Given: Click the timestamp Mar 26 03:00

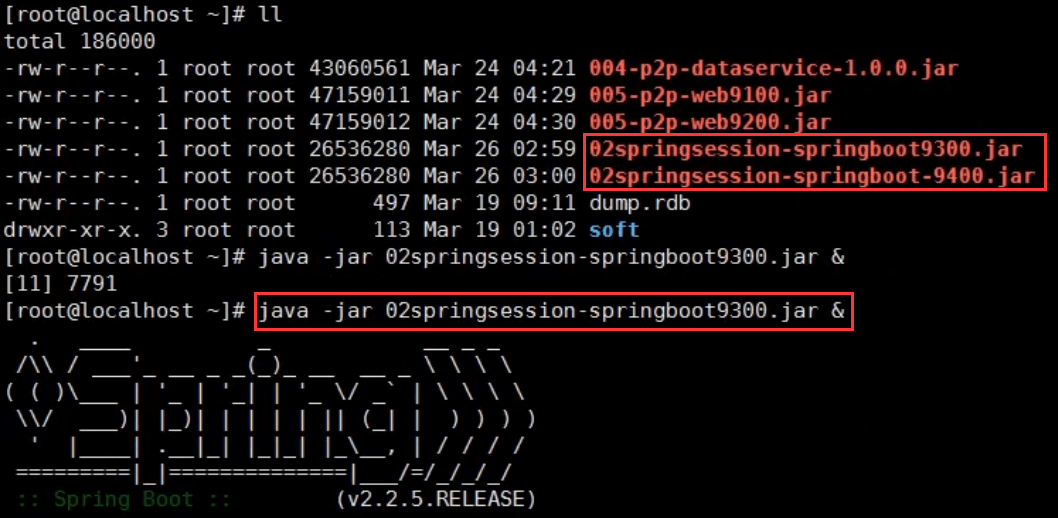Looking at the screenshot, I should click(499, 176).
